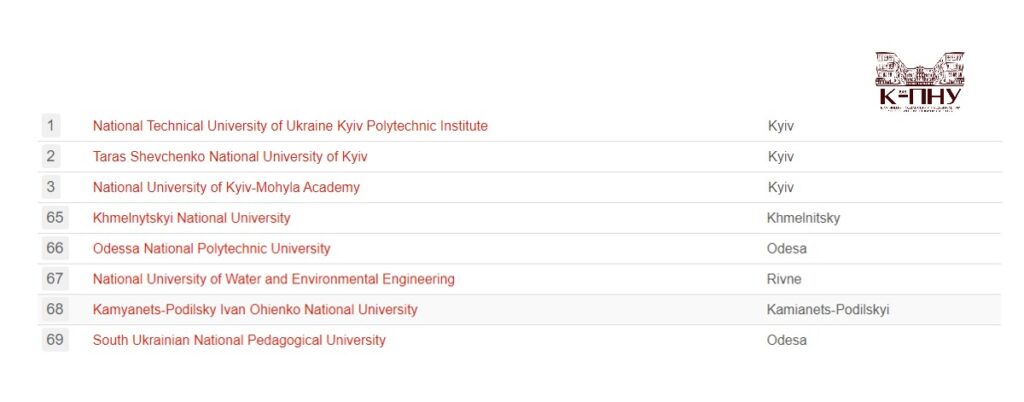Click the Kamianets-Podilskyi city cell
This screenshot has height=402, width=1024.
[827, 310]
